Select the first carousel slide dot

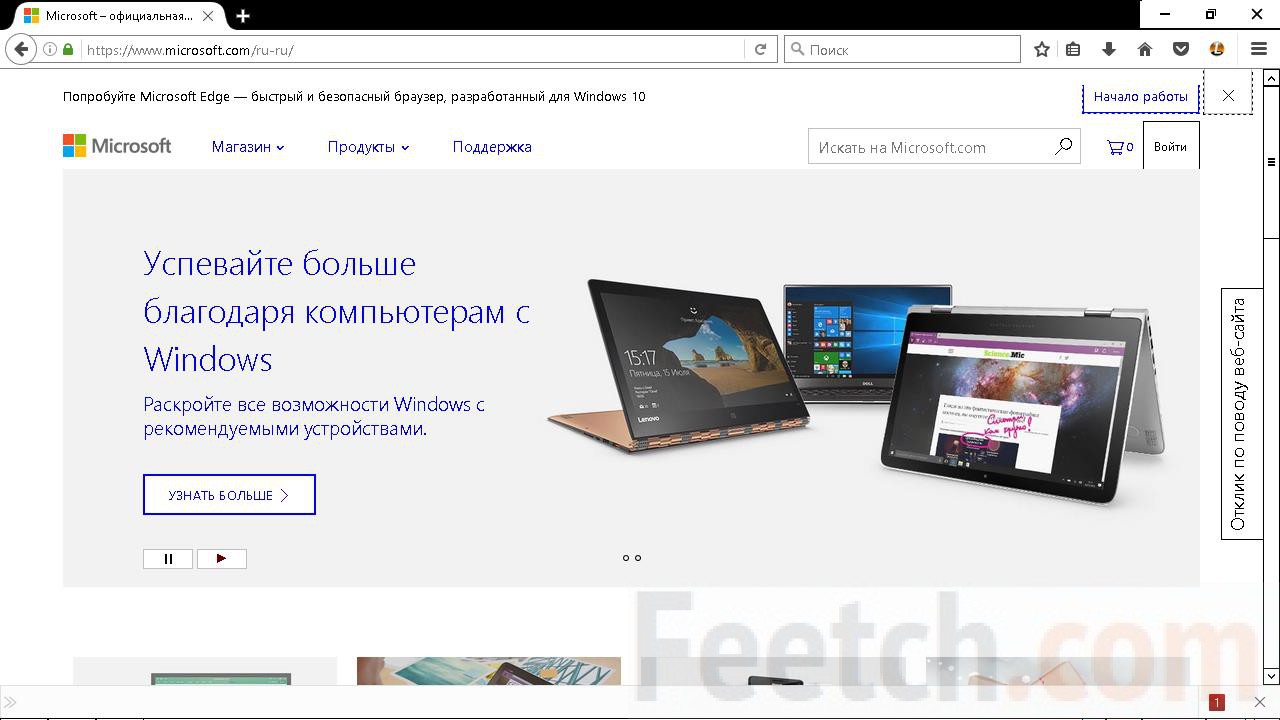tap(626, 558)
